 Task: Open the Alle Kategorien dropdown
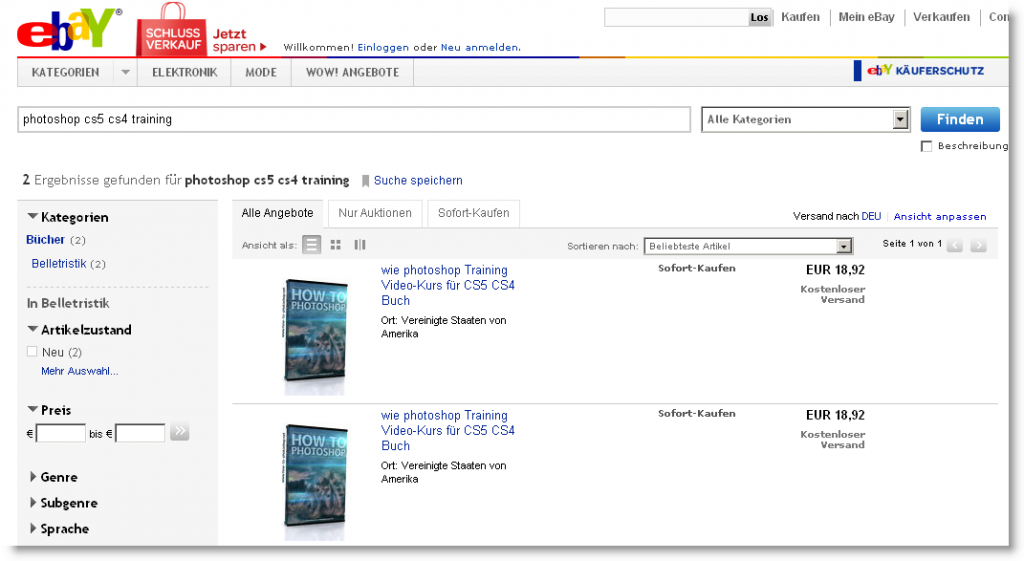click(805, 120)
